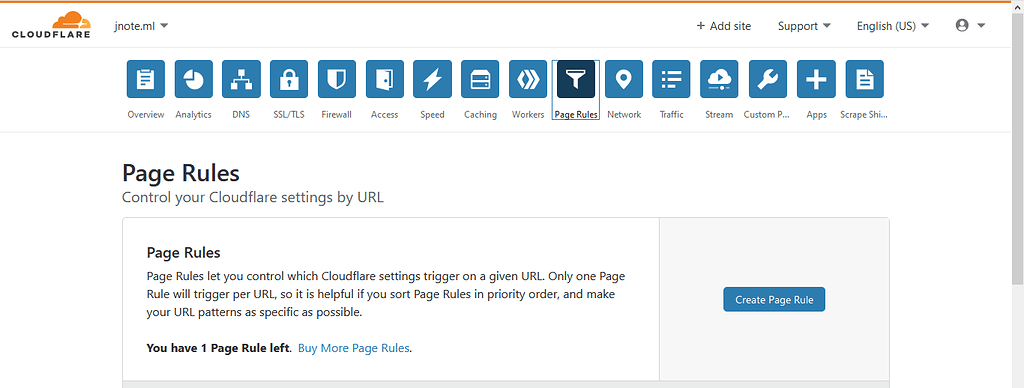Open the Apps plus icon
This screenshot has height=388, width=1024.
click(x=816, y=79)
